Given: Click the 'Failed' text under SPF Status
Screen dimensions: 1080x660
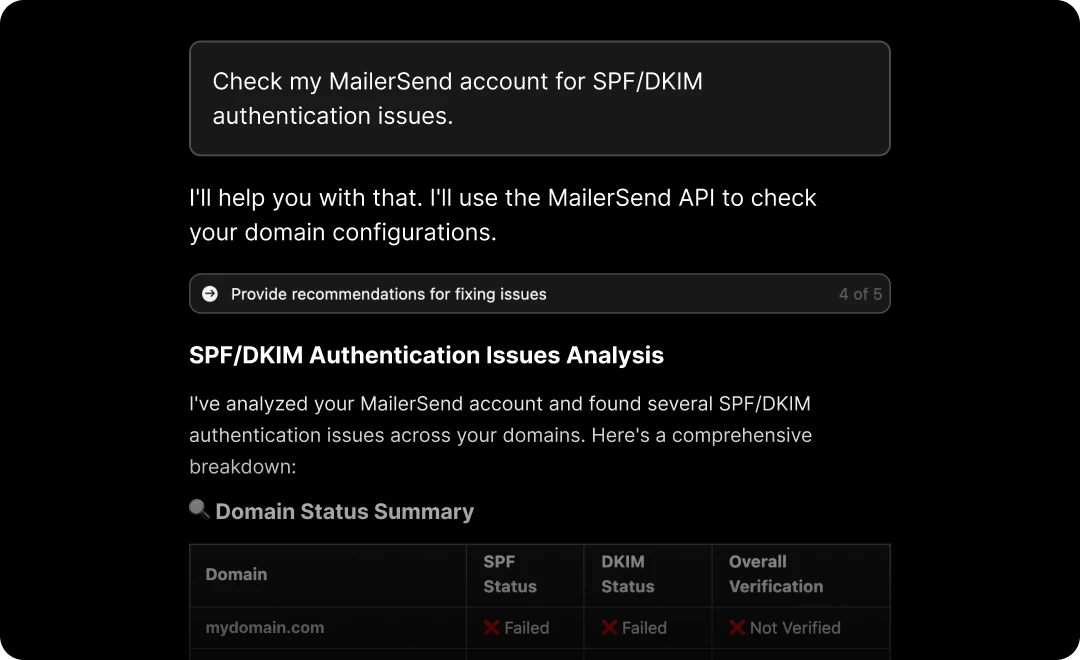Looking at the screenshot, I should pyautogui.click(x=527, y=628).
